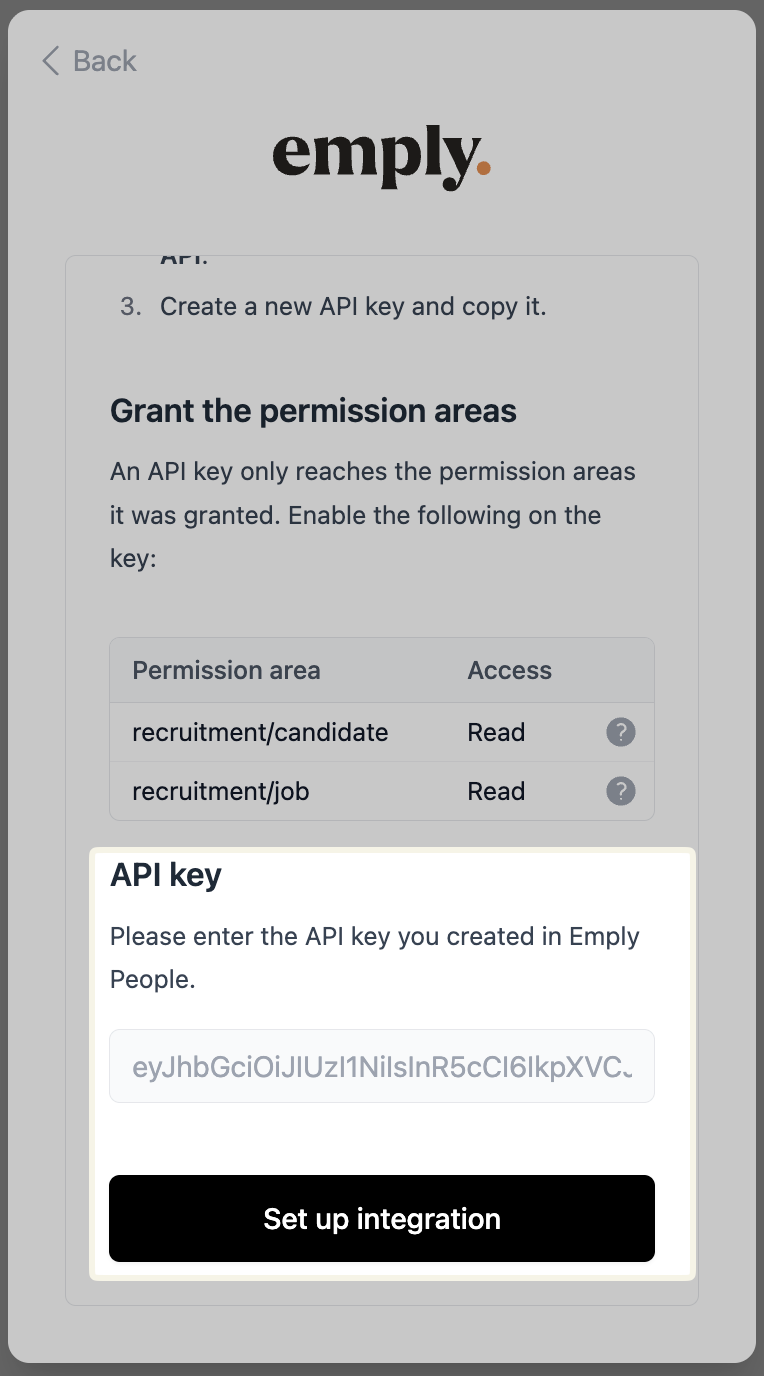Click Read access in recruitment/candidate row
The height and width of the screenshot is (1376, 764).
[x=496, y=732]
